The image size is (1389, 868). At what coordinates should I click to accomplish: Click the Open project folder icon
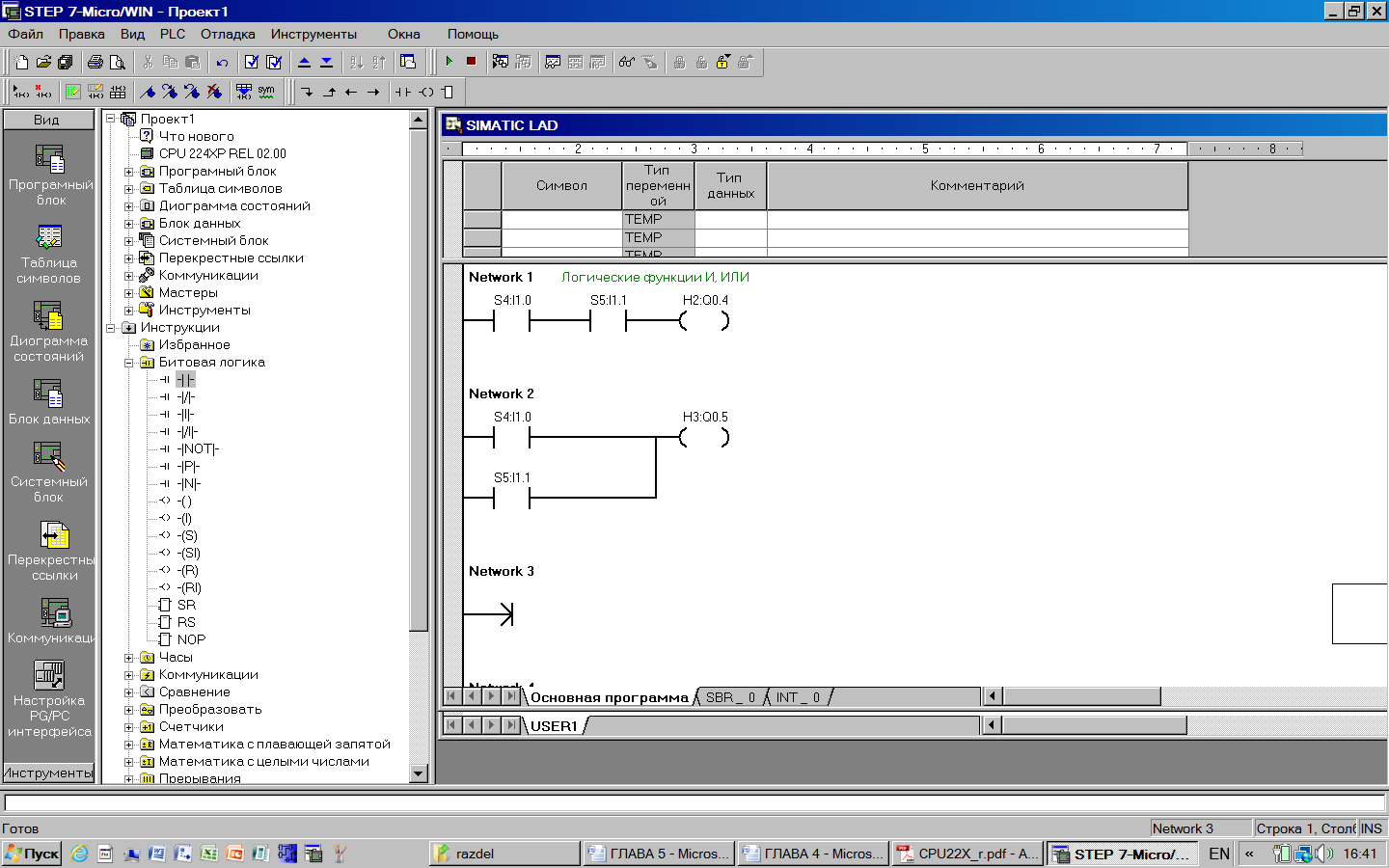tap(43, 62)
